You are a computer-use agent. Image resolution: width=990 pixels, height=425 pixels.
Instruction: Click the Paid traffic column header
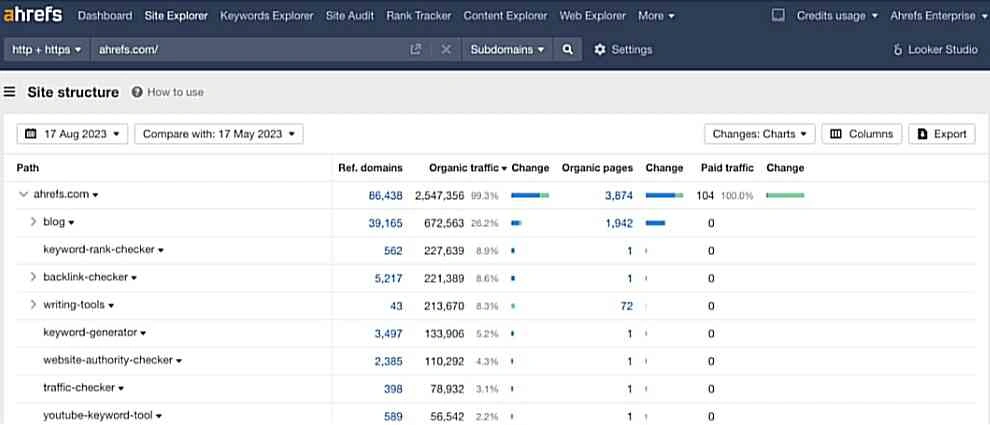[727, 168]
